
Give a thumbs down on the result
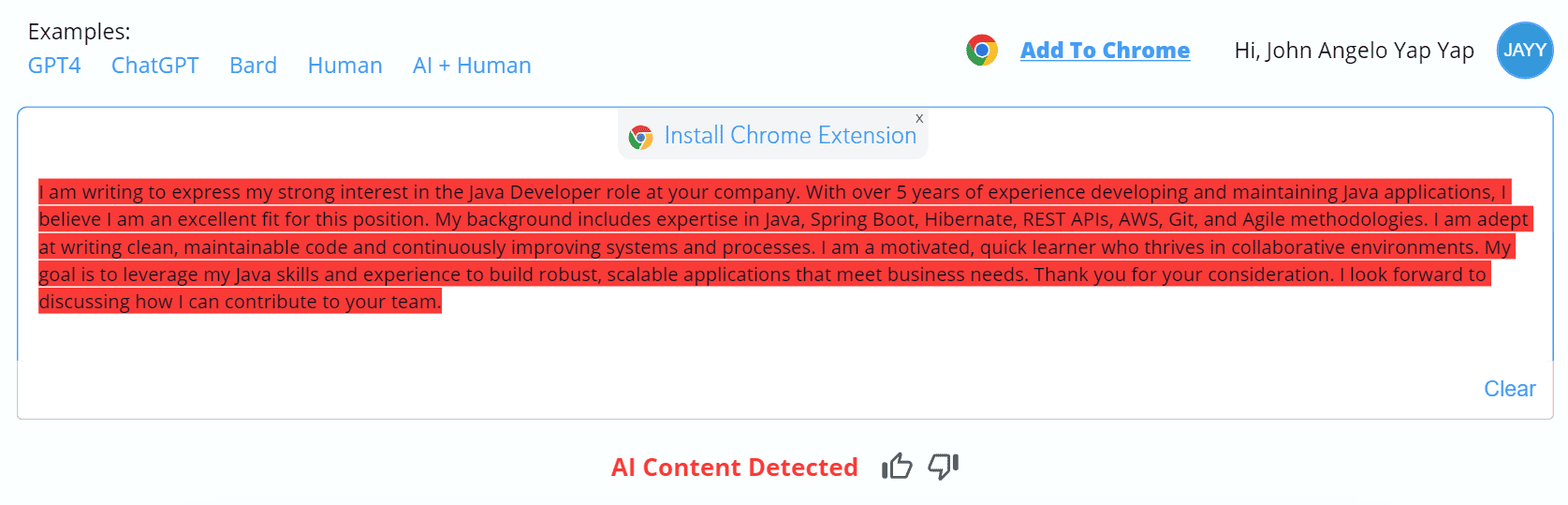coord(944,466)
